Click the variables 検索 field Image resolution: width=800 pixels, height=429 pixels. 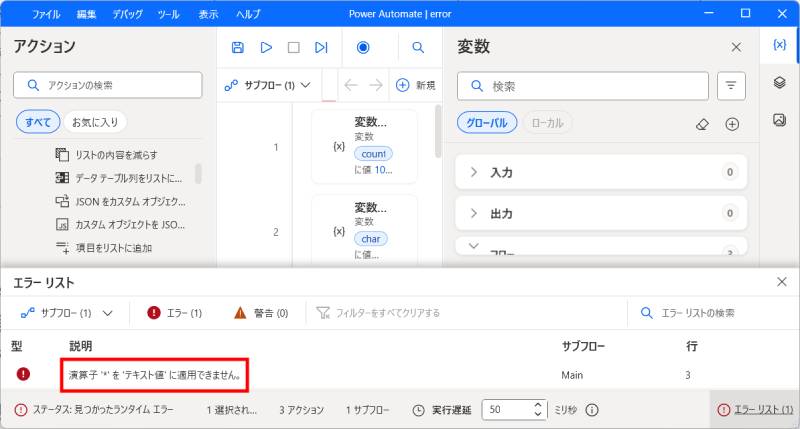tap(583, 86)
